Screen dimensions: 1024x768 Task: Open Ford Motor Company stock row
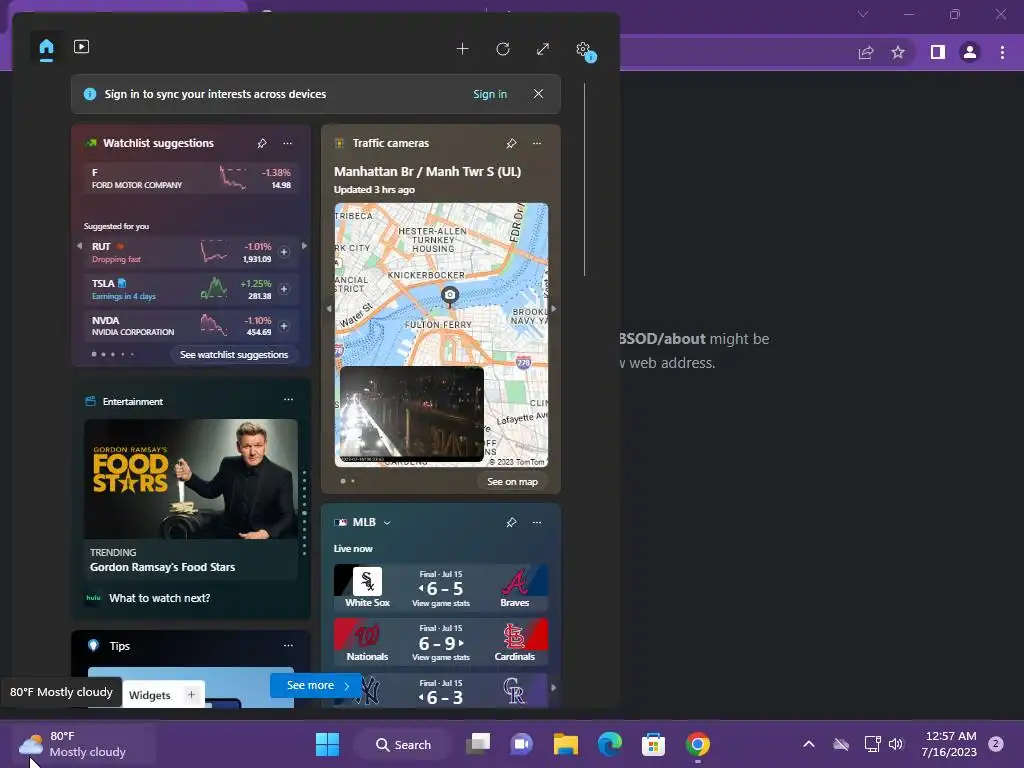(191, 178)
